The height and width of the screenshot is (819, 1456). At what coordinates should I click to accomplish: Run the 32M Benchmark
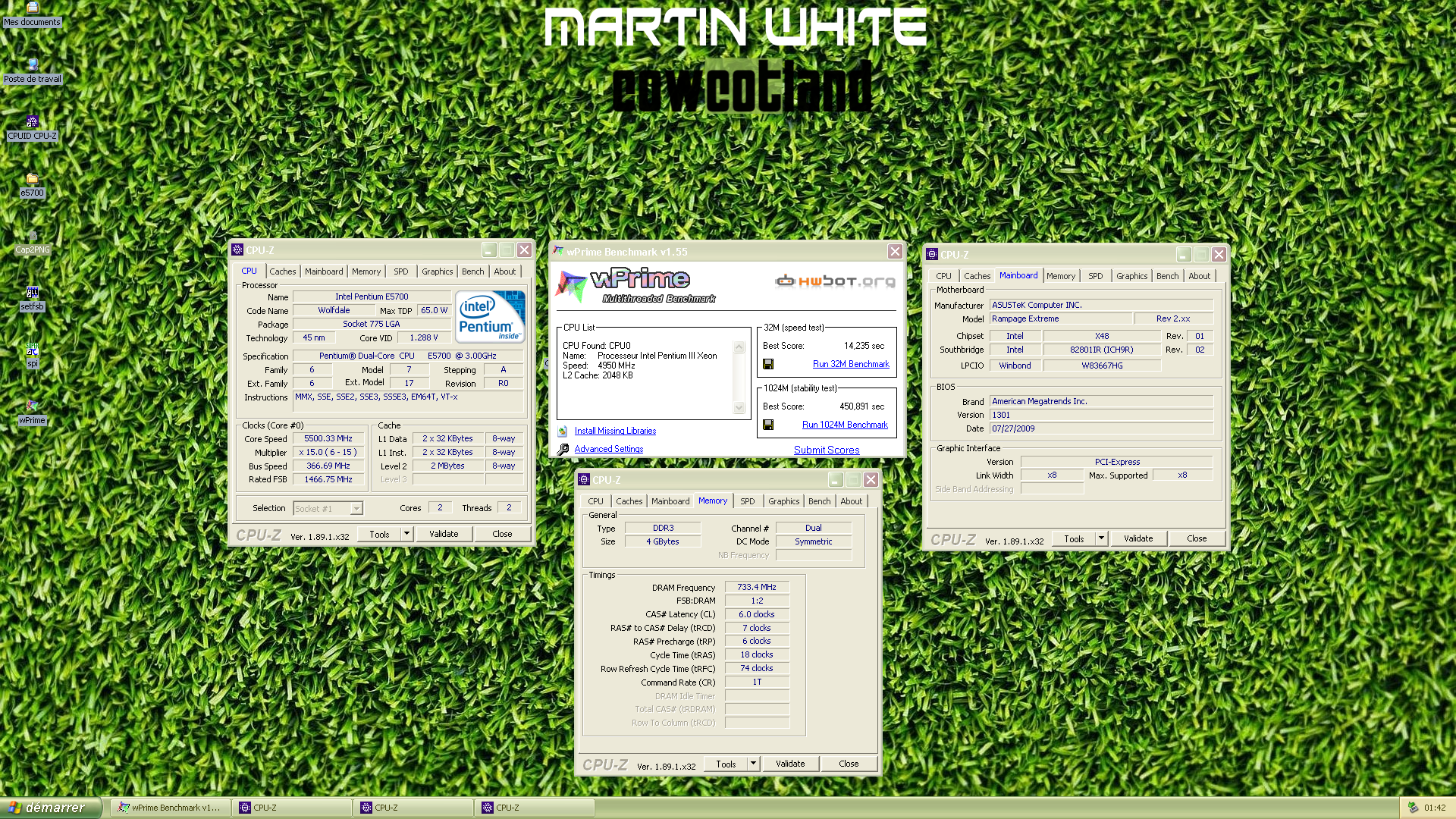coord(851,364)
